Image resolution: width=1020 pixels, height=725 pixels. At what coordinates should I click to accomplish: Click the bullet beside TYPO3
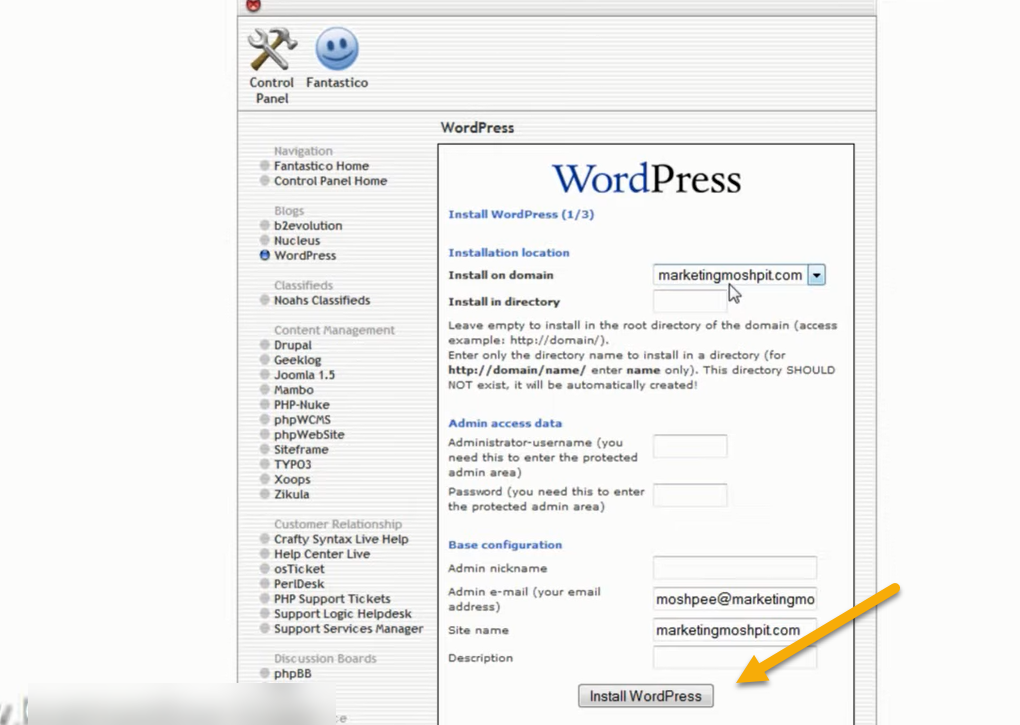pyautogui.click(x=265, y=465)
